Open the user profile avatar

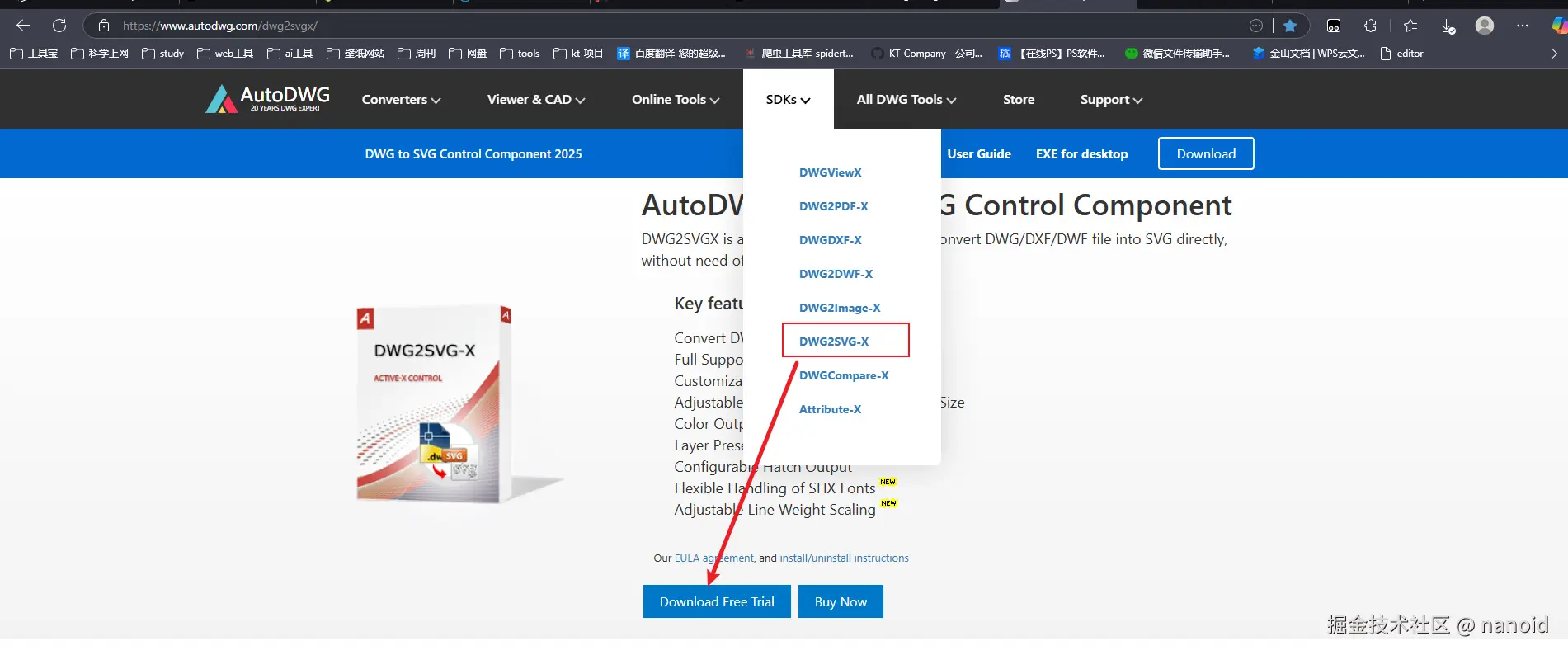click(1485, 26)
